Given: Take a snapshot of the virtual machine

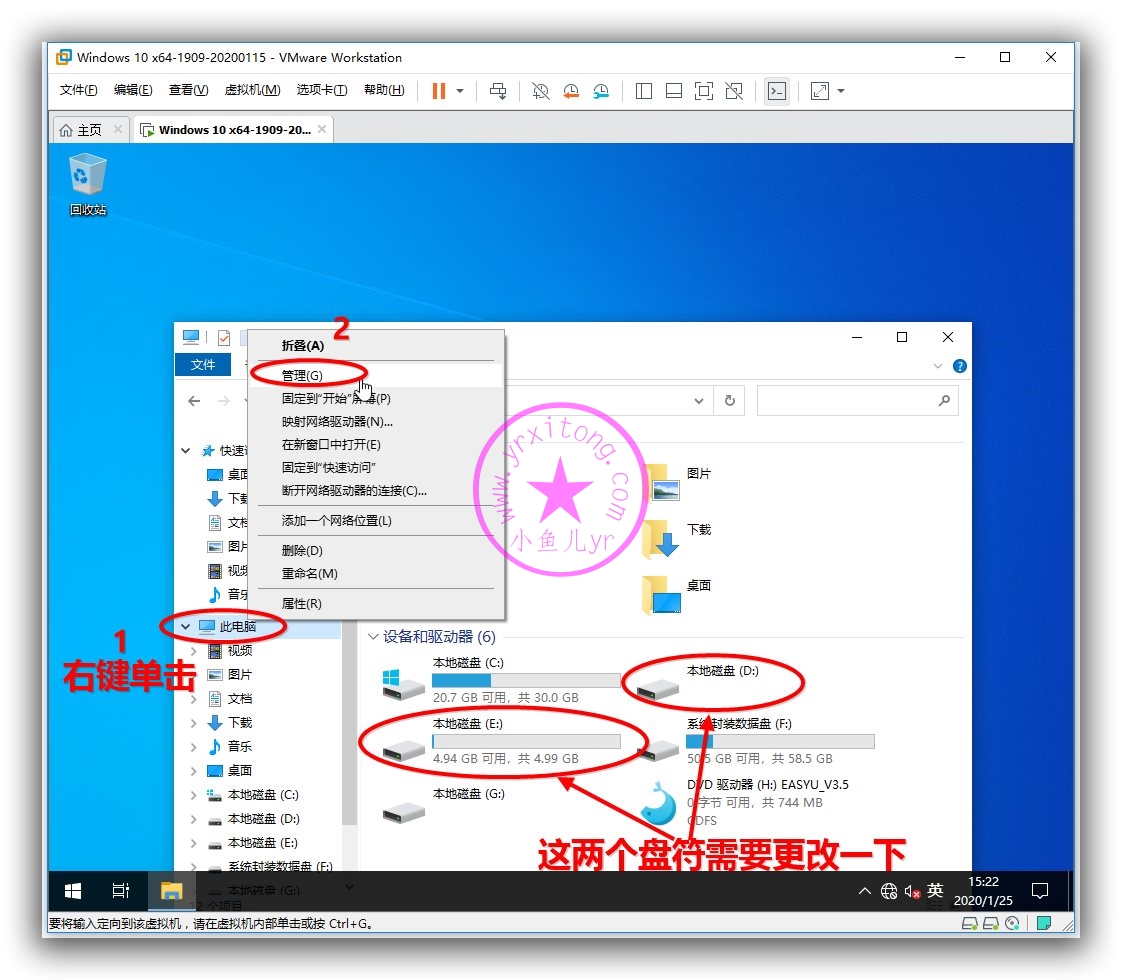Looking at the screenshot, I should pyautogui.click(x=540, y=91).
